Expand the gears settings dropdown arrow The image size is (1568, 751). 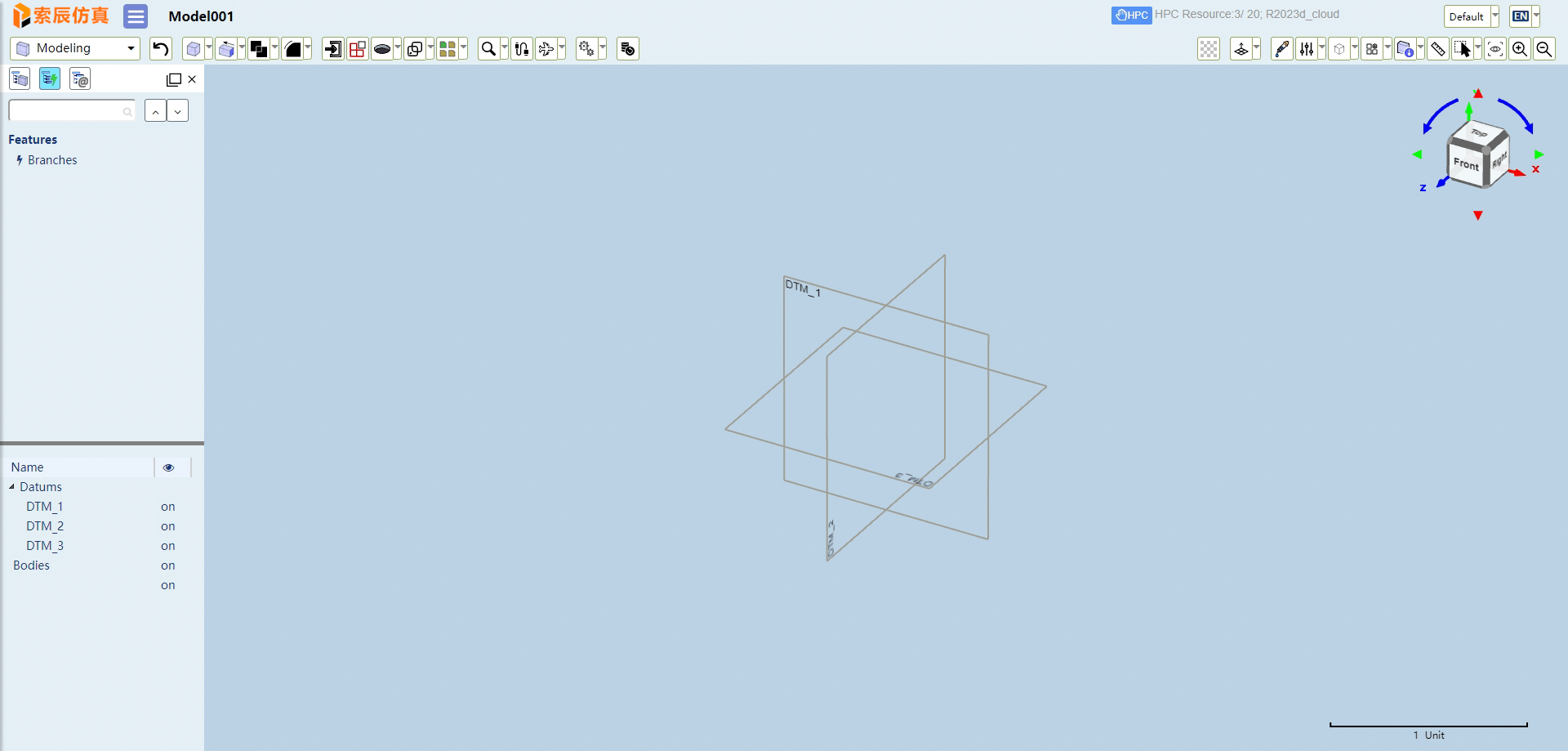[x=602, y=49]
